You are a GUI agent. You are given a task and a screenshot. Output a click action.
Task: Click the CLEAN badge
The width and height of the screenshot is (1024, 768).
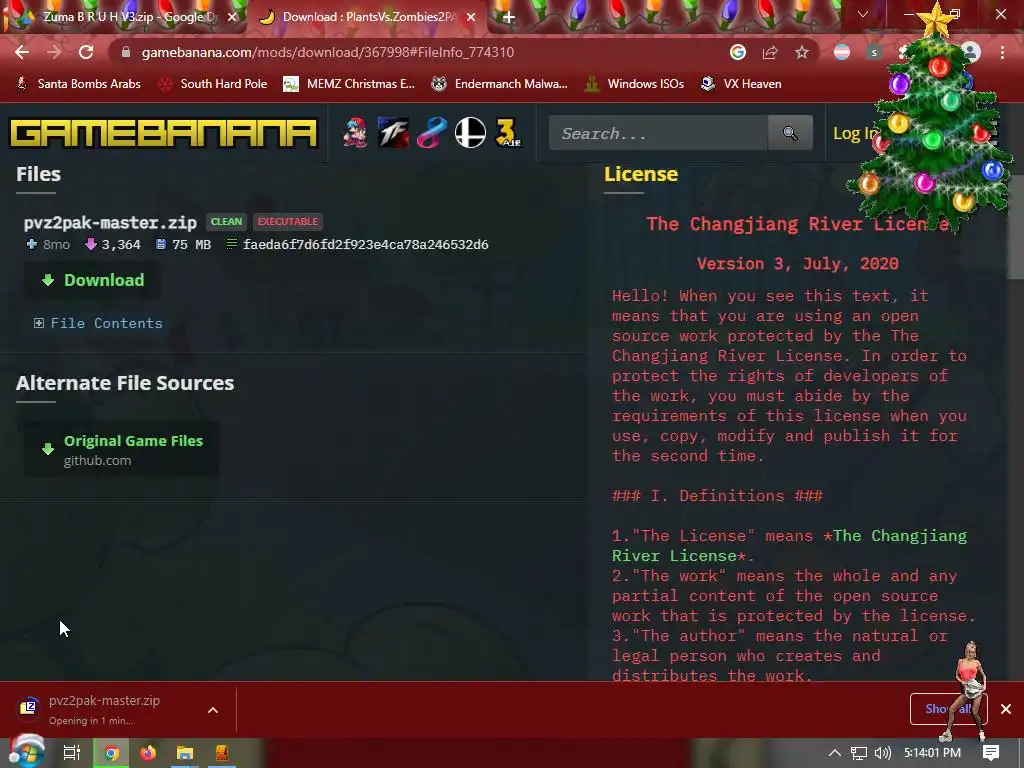pos(227,222)
